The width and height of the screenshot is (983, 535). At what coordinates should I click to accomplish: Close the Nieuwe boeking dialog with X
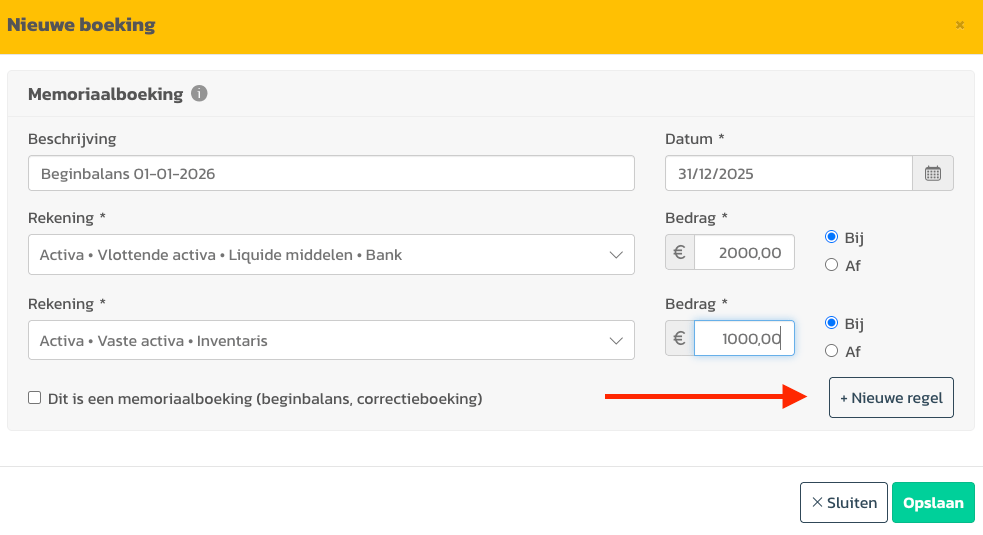pyautogui.click(x=960, y=25)
